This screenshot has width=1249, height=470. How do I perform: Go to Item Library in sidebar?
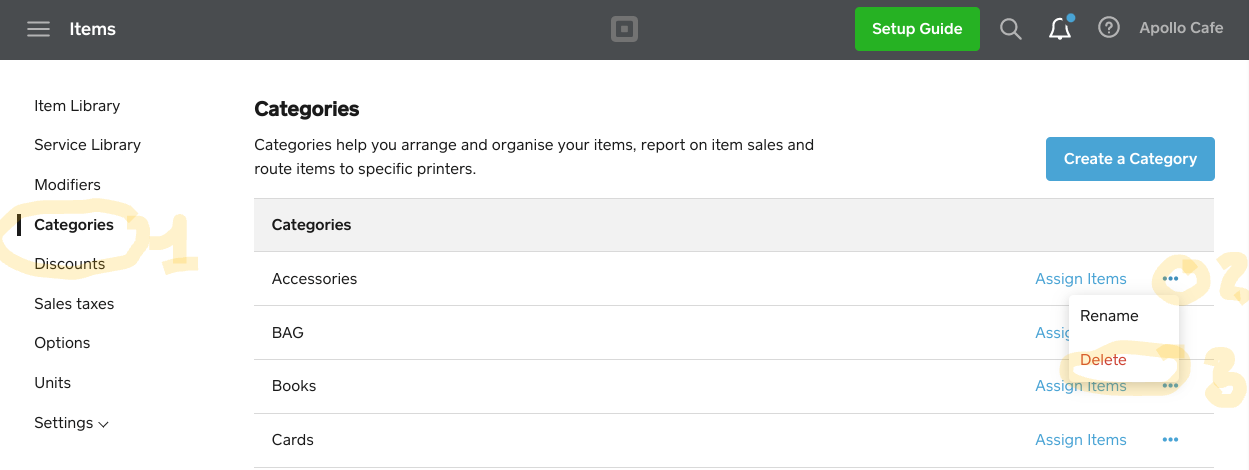77,106
